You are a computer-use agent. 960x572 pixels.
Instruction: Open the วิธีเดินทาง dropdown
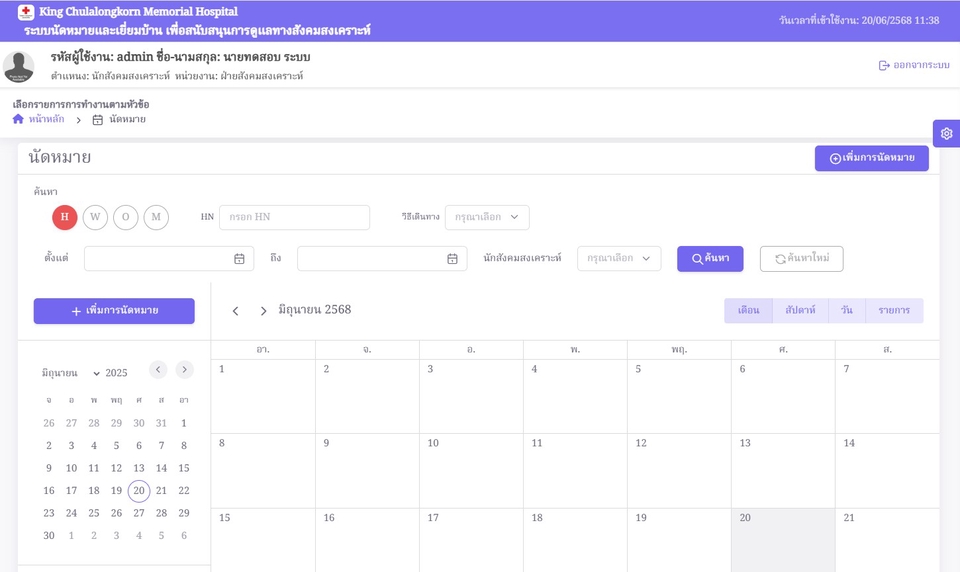coord(487,217)
